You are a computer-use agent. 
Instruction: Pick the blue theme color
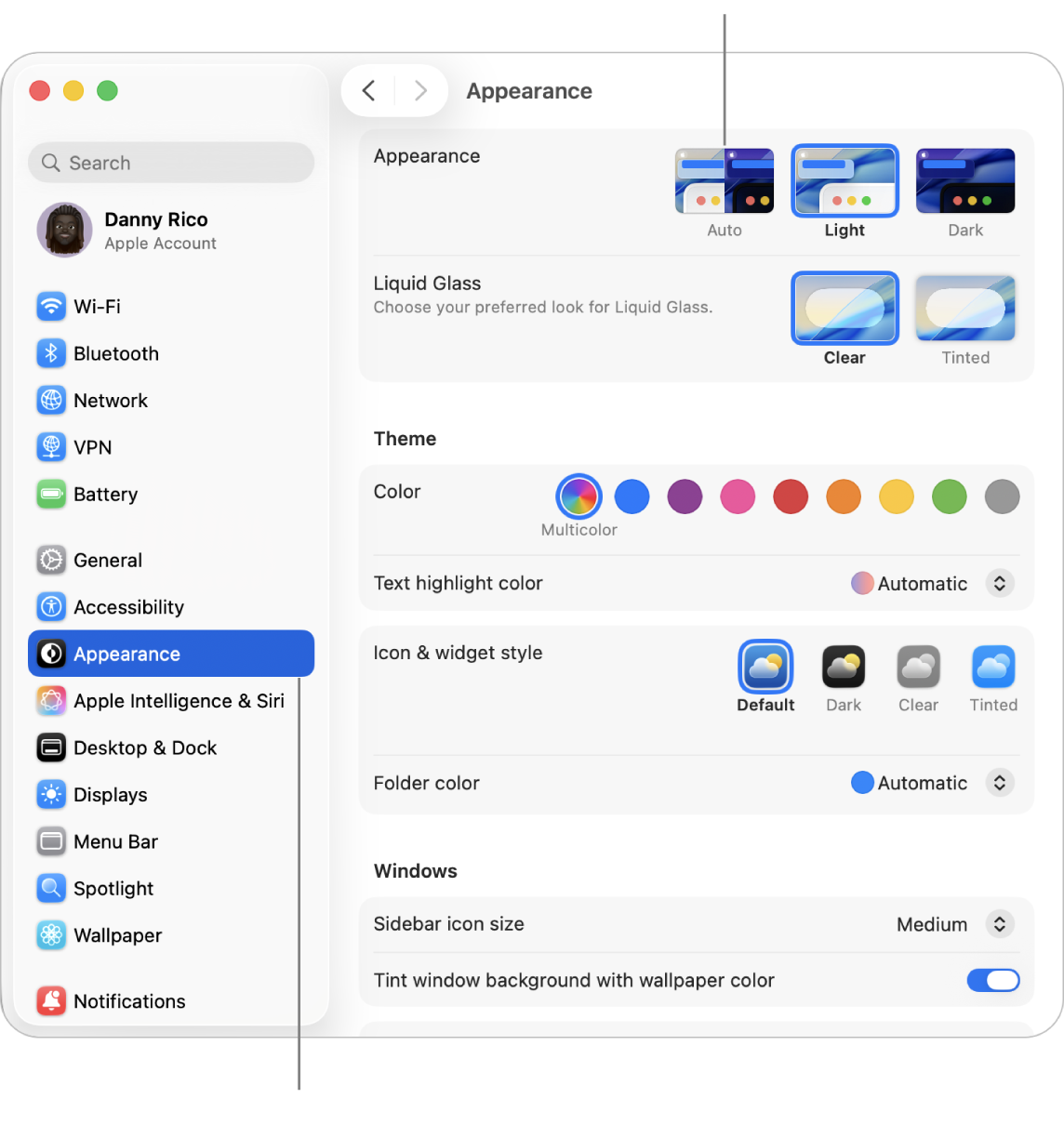tap(632, 496)
